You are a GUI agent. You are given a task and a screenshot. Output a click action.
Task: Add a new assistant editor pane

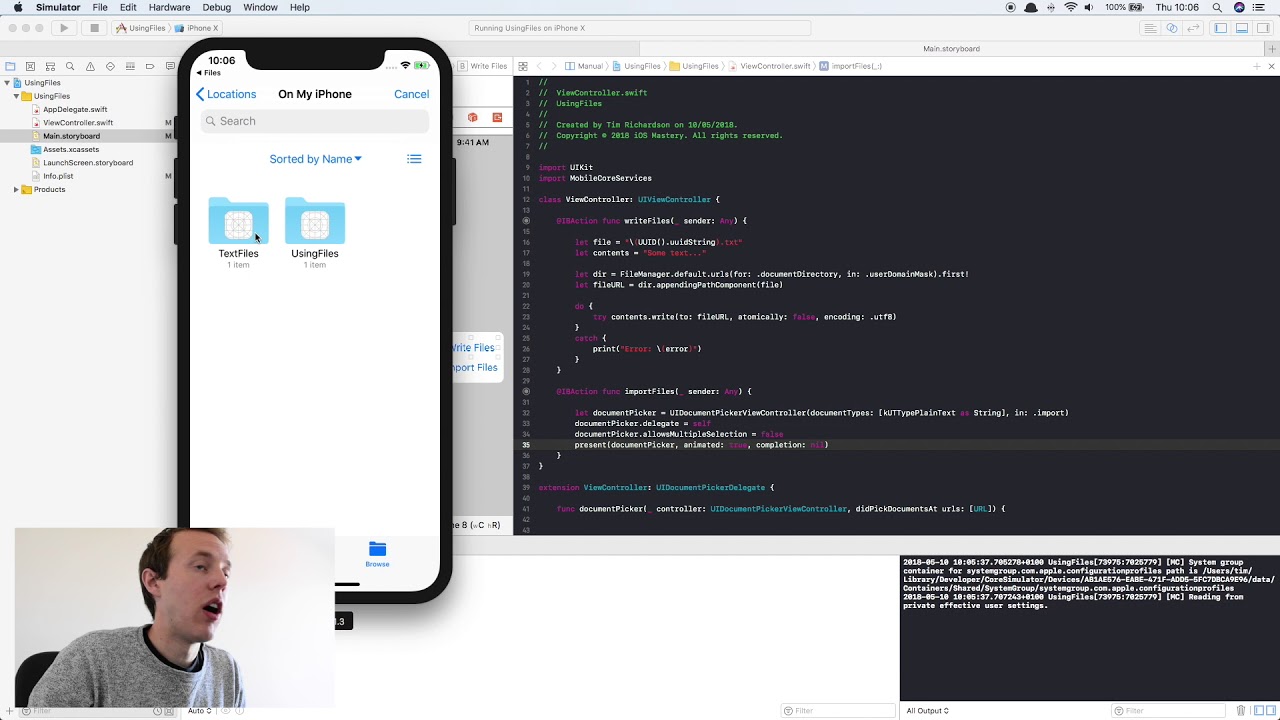click(1257, 66)
